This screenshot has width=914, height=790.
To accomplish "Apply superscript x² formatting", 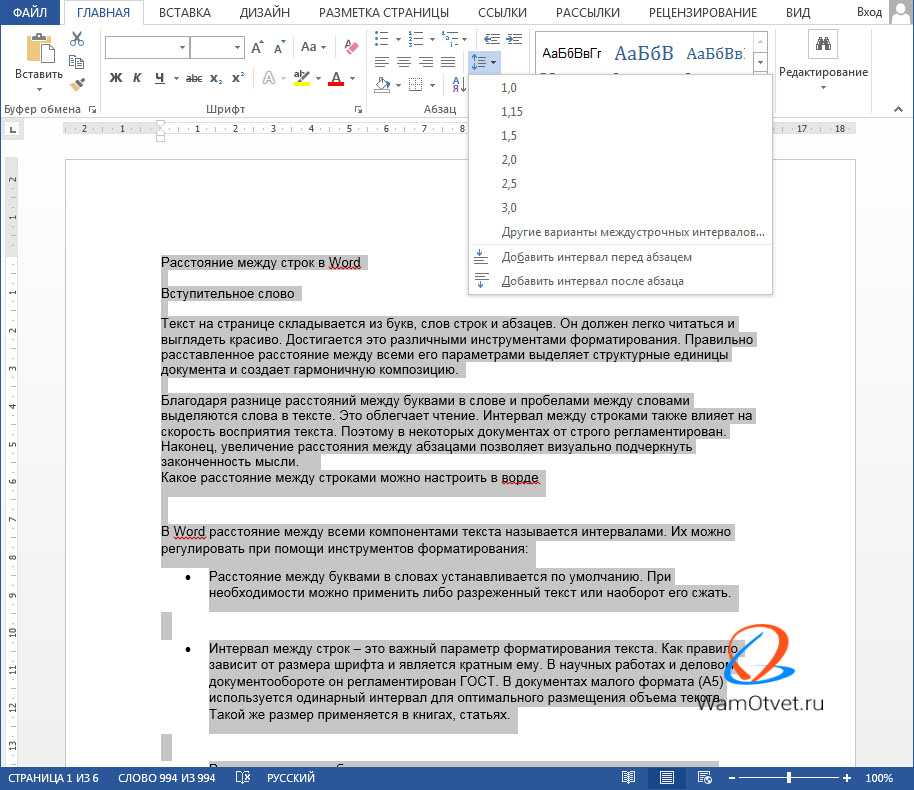I will tap(237, 78).
